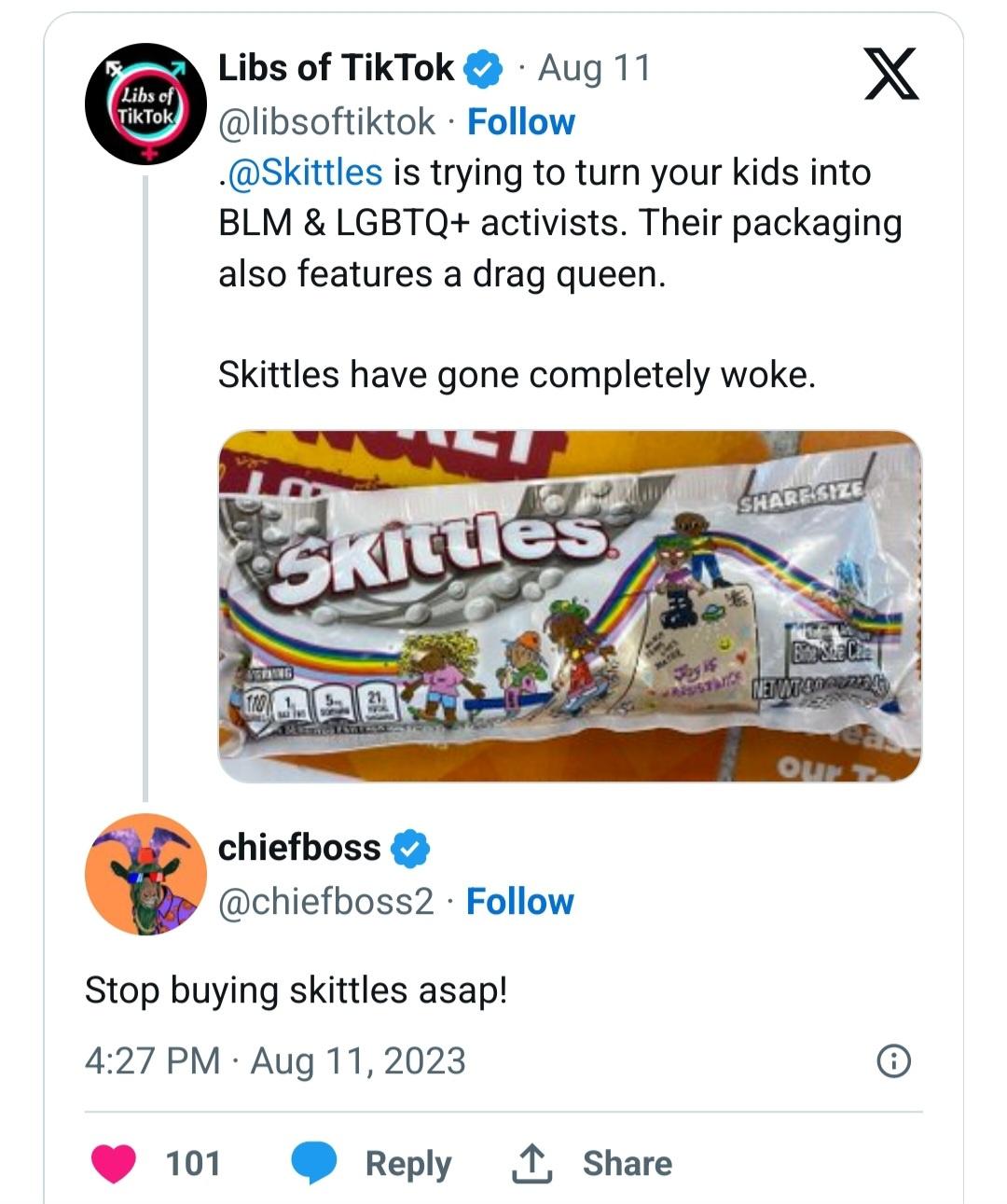Follow the @chiefboss2 account
The width and height of the screenshot is (1007, 1204).
pos(519,902)
